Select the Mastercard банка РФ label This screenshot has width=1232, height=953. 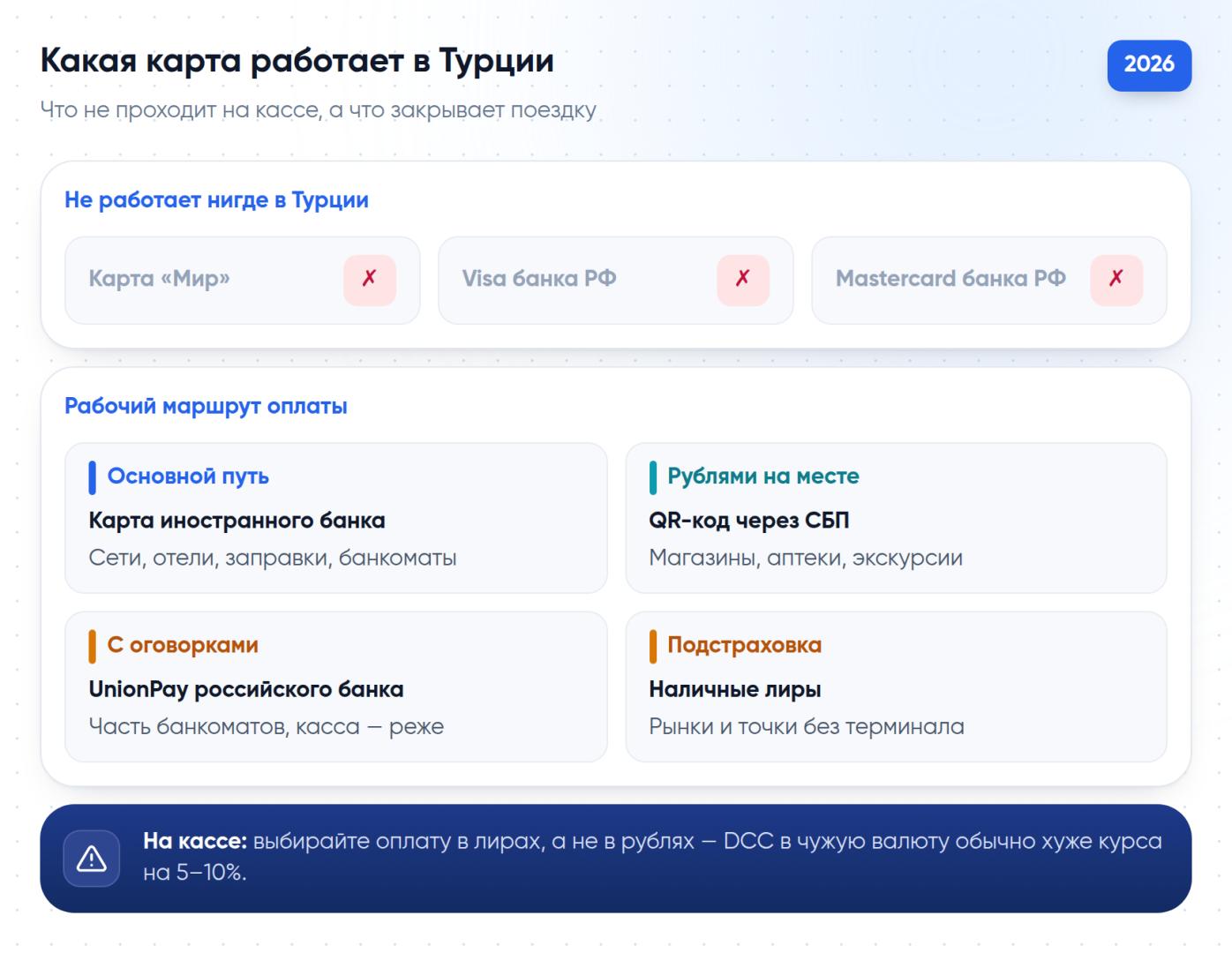point(950,279)
